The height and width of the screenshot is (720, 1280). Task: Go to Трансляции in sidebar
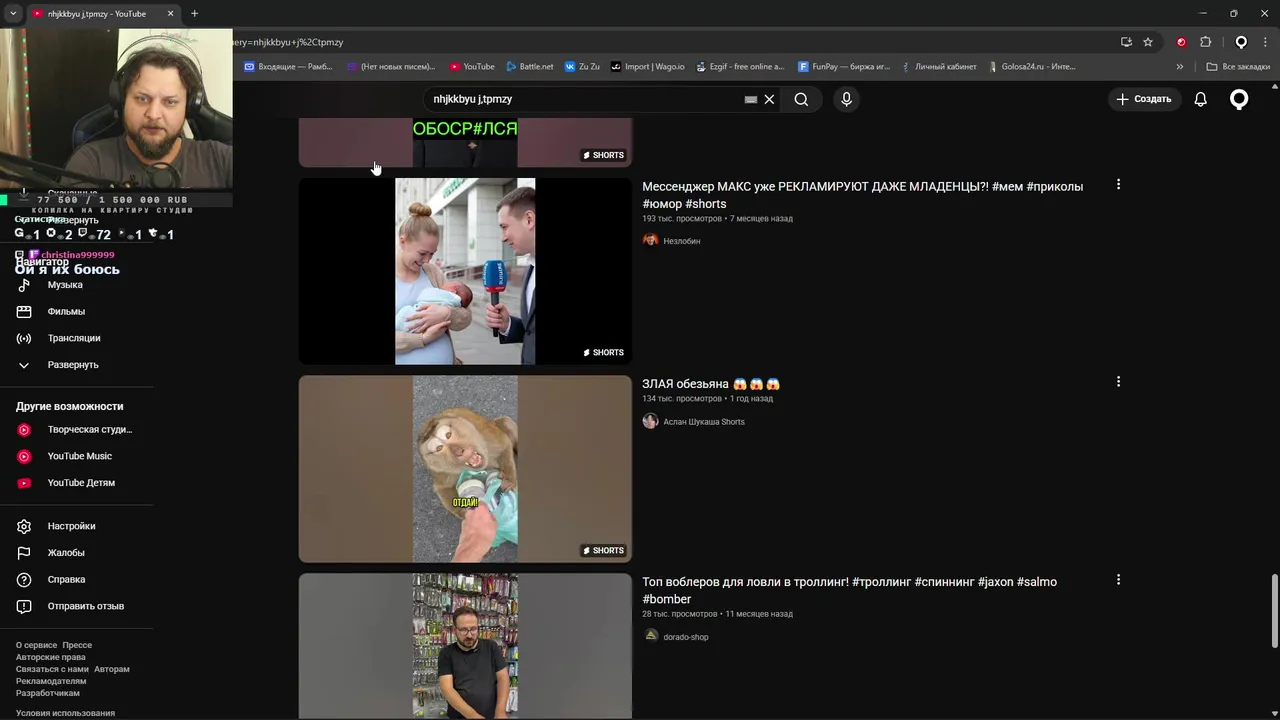74,338
